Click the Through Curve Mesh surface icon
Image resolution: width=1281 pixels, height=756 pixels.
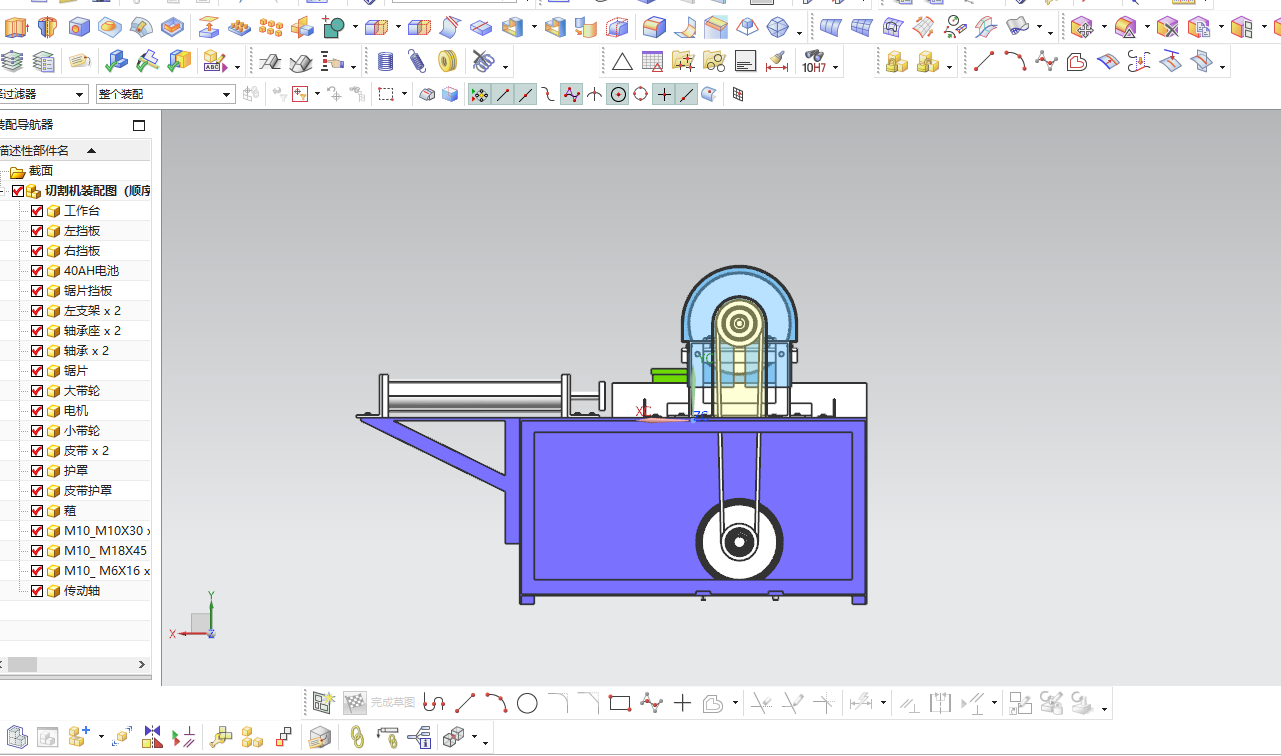(861, 27)
